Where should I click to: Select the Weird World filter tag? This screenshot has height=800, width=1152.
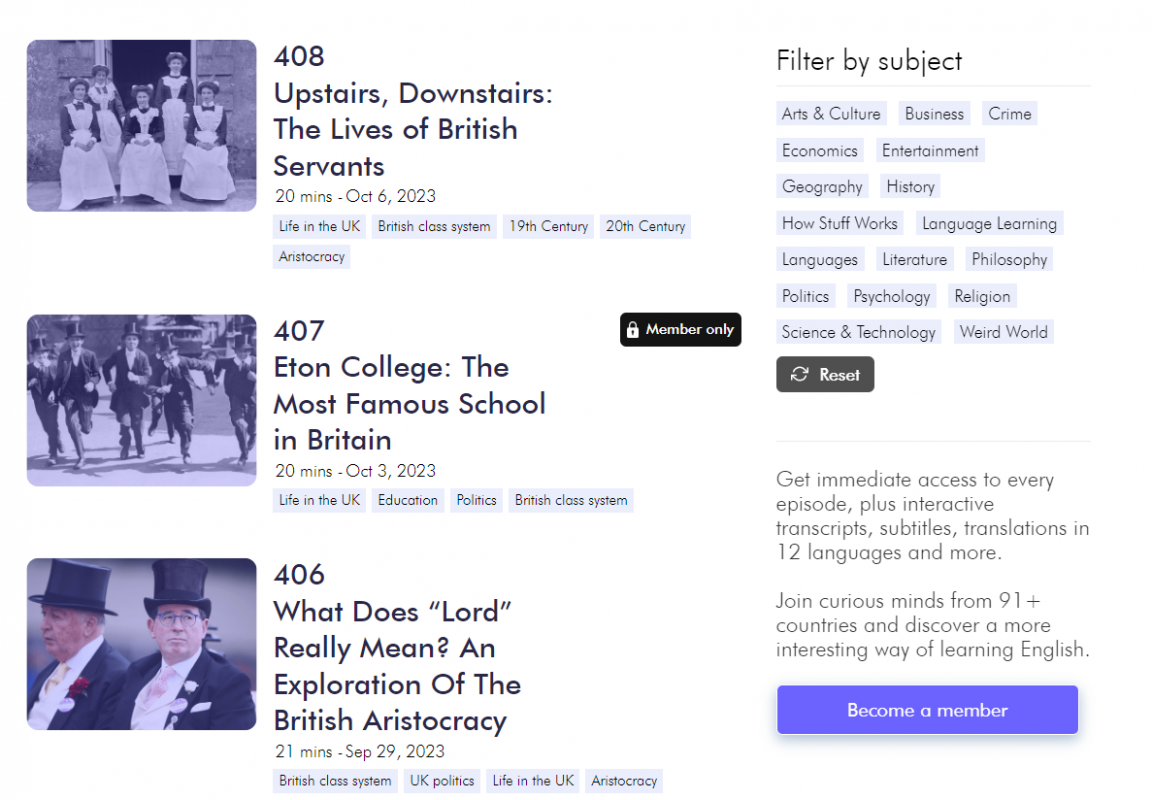tap(1003, 332)
